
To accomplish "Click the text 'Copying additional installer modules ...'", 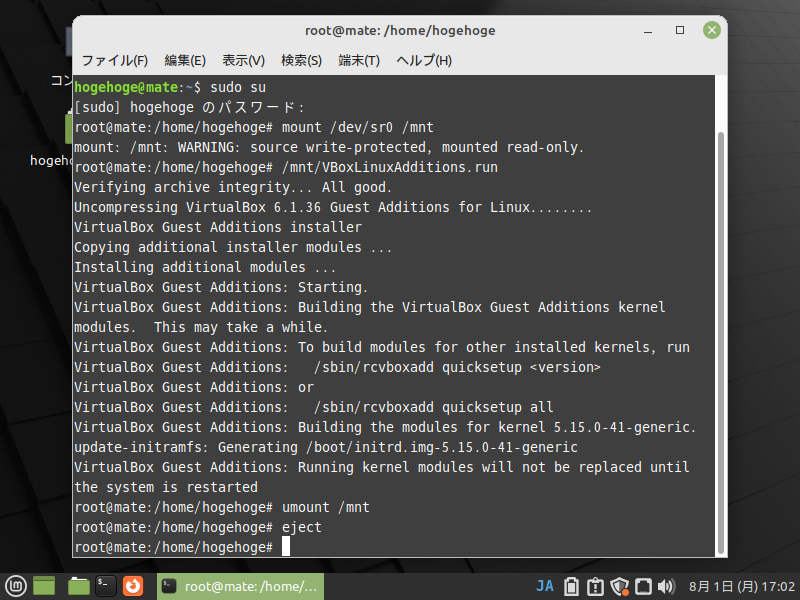I will click(233, 247).
